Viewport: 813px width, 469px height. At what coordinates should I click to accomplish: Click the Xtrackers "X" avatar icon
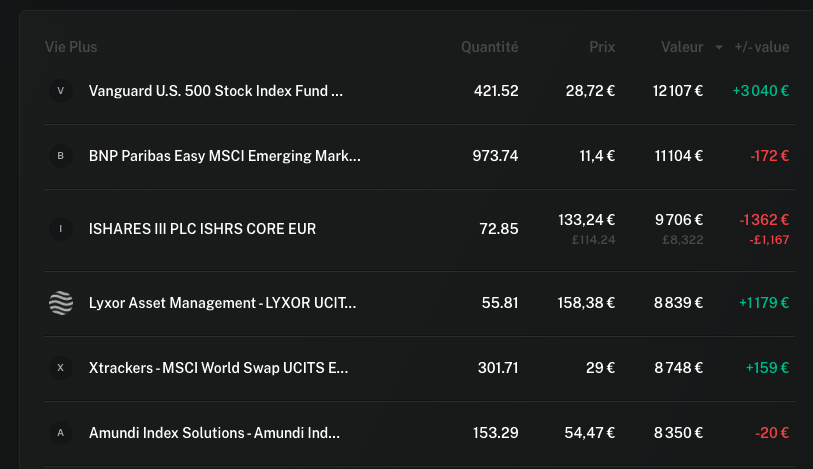61,368
